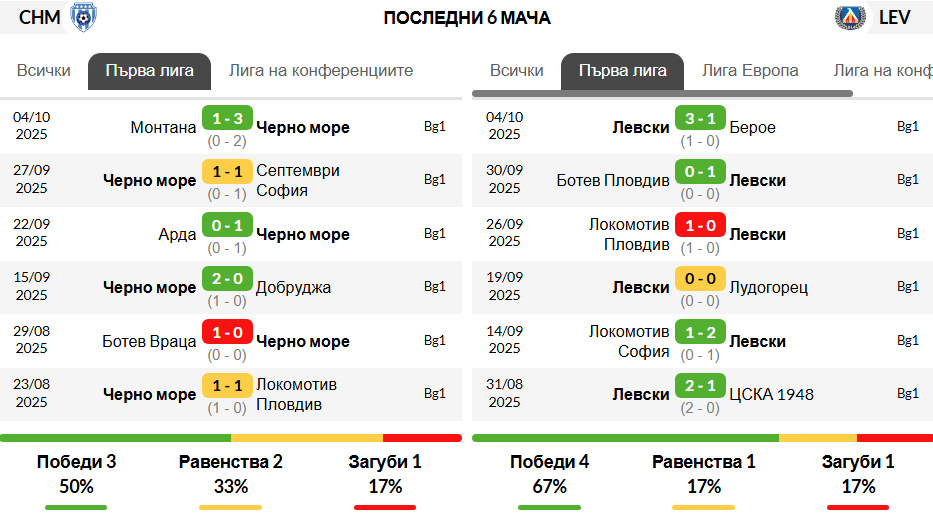Click the Левски Загуби 1 17% statistic

pos(858,474)
